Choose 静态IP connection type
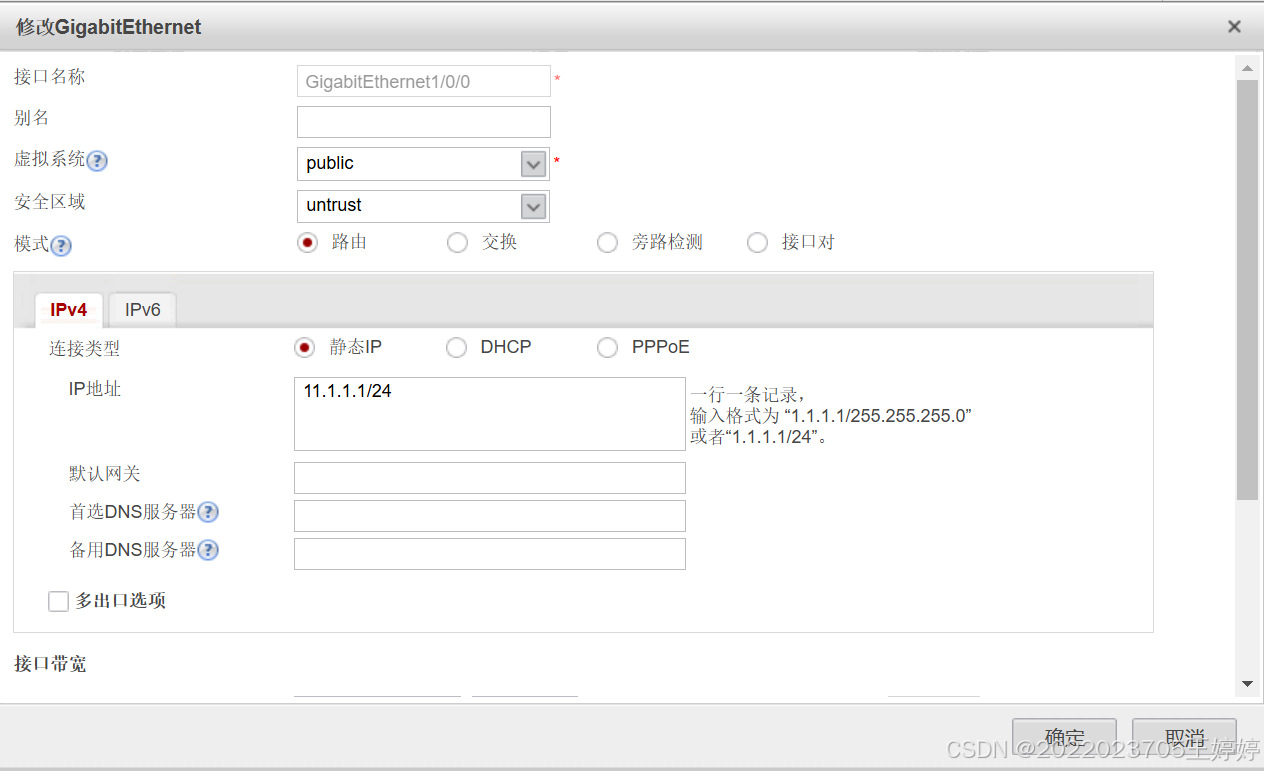The image size is (1264, 771). coord(305,347)
